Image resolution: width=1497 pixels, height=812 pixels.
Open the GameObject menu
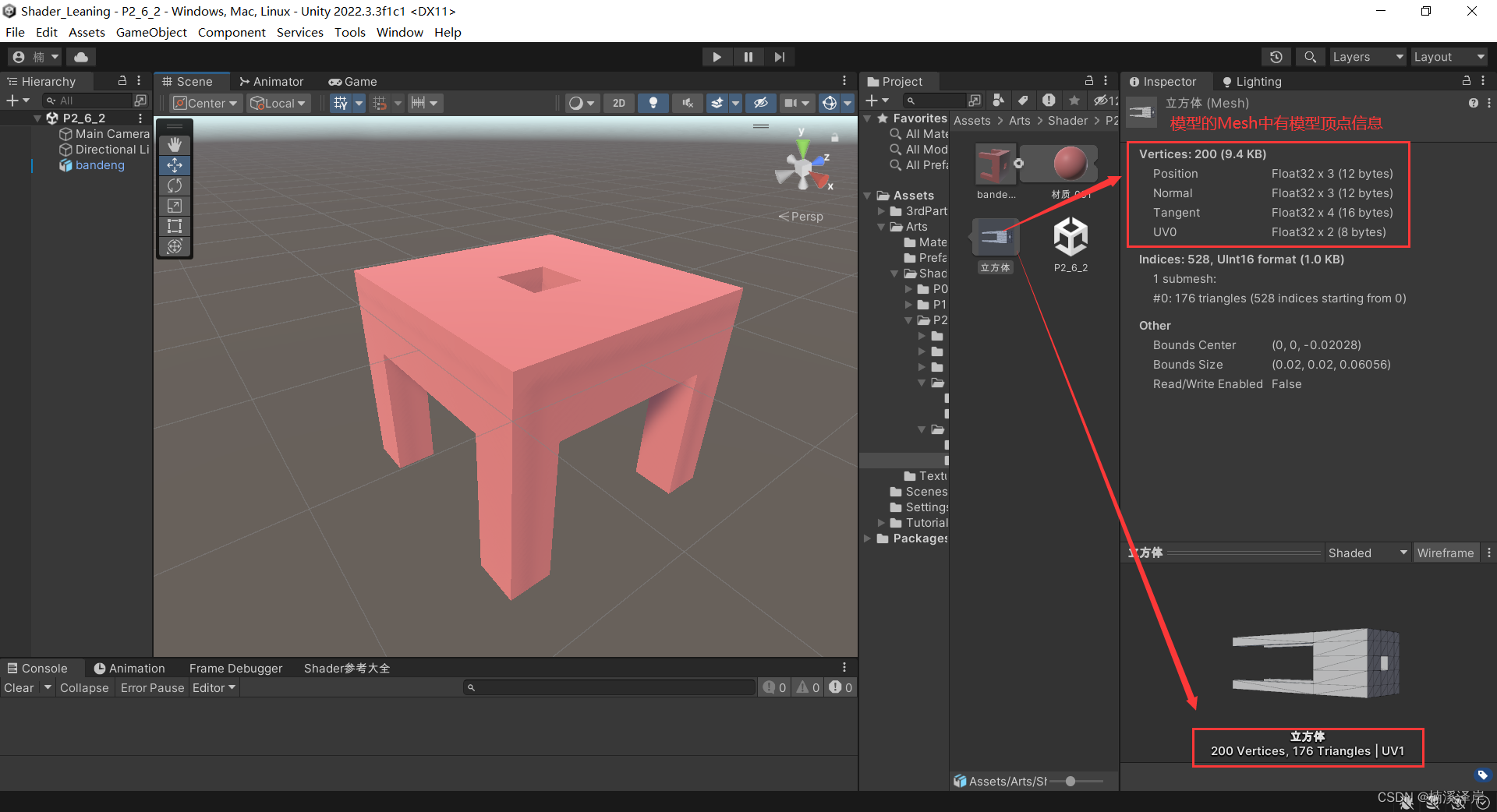(x=151, y=32)
